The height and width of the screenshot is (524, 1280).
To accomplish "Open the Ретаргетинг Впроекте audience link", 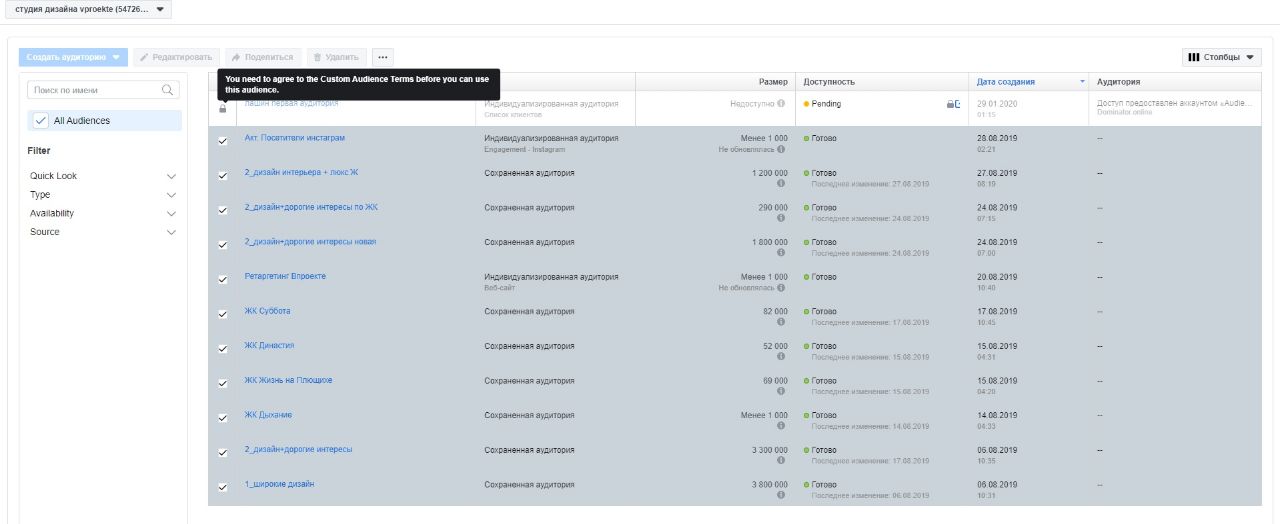I will pos(285,276).
